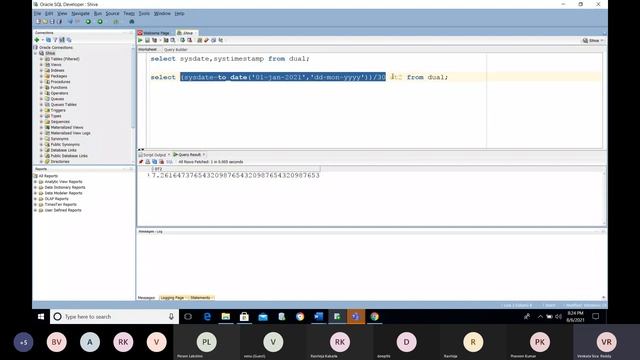Expand Data Dictionary Reports node

click(36, 187)
